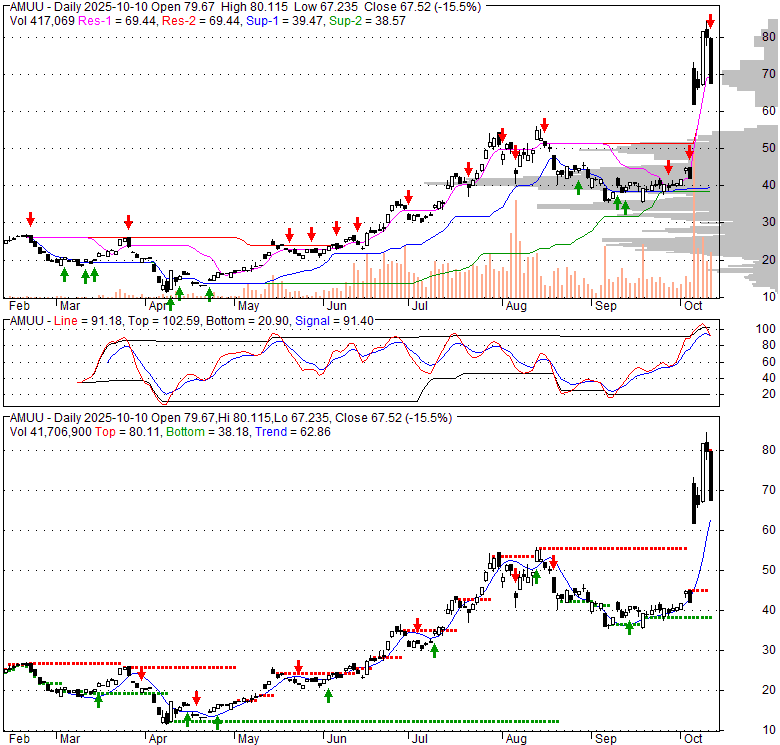Image resolution: width=780 pixels, height=745 pixels.
Task: Click the 50 price tick on bottom chart
Action: (x=769, y=569)
